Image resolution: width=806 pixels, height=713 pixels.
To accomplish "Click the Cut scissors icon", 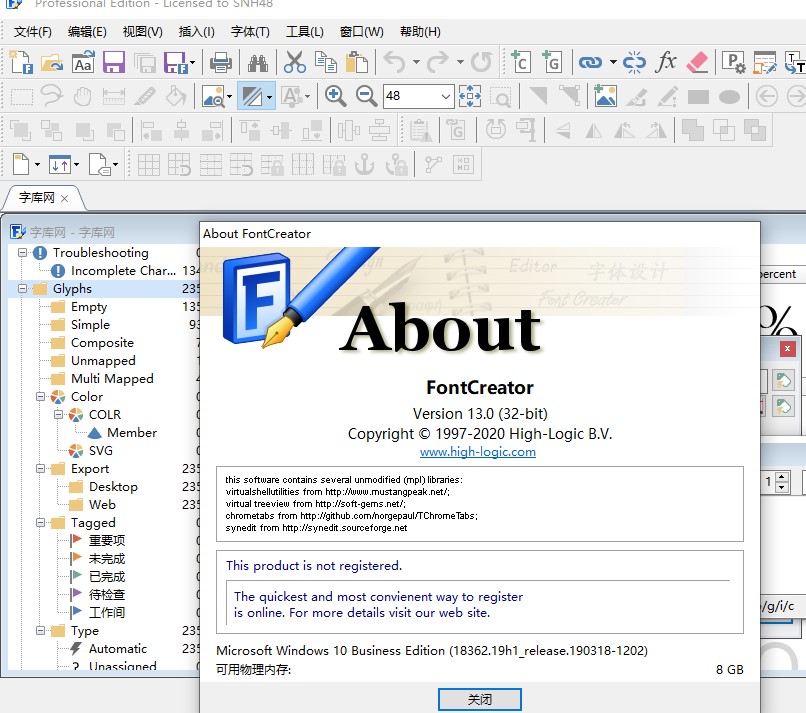I will click(x=295, y=62).
